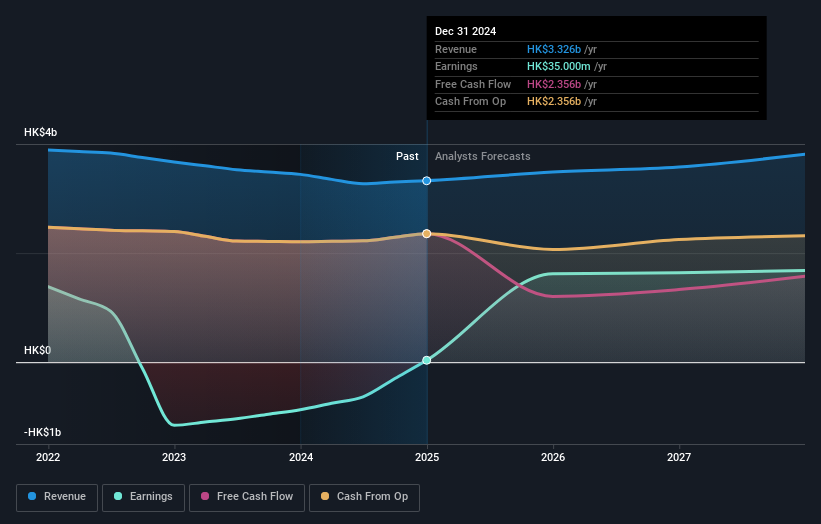Click the pink Free Cash Flow legend dot
Viewport: 821px width, 524px height.
(205, 496)
